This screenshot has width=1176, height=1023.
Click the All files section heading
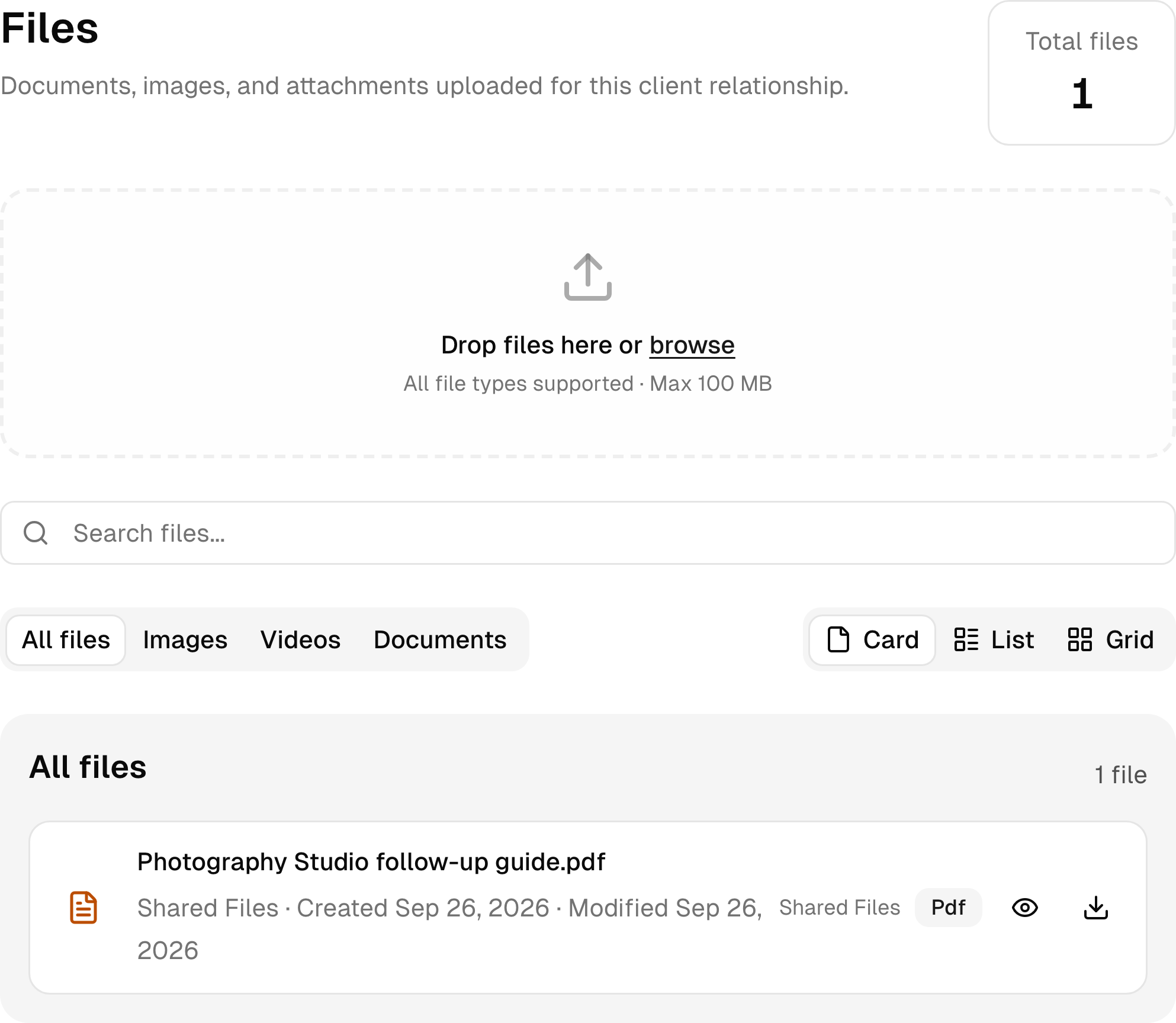point(88,767)
